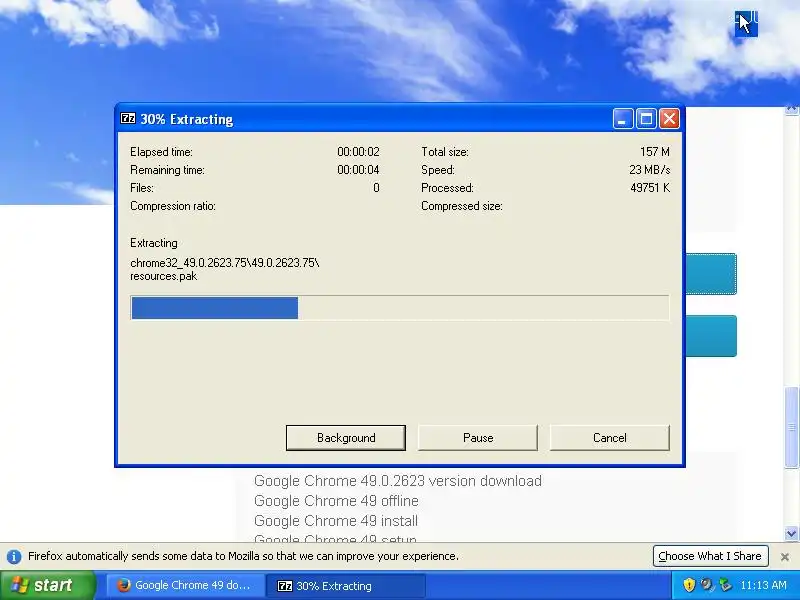
Task: Click the Firefox vertical scrollbar thumb
Action: pyautogui.click(x=791, y=428)
